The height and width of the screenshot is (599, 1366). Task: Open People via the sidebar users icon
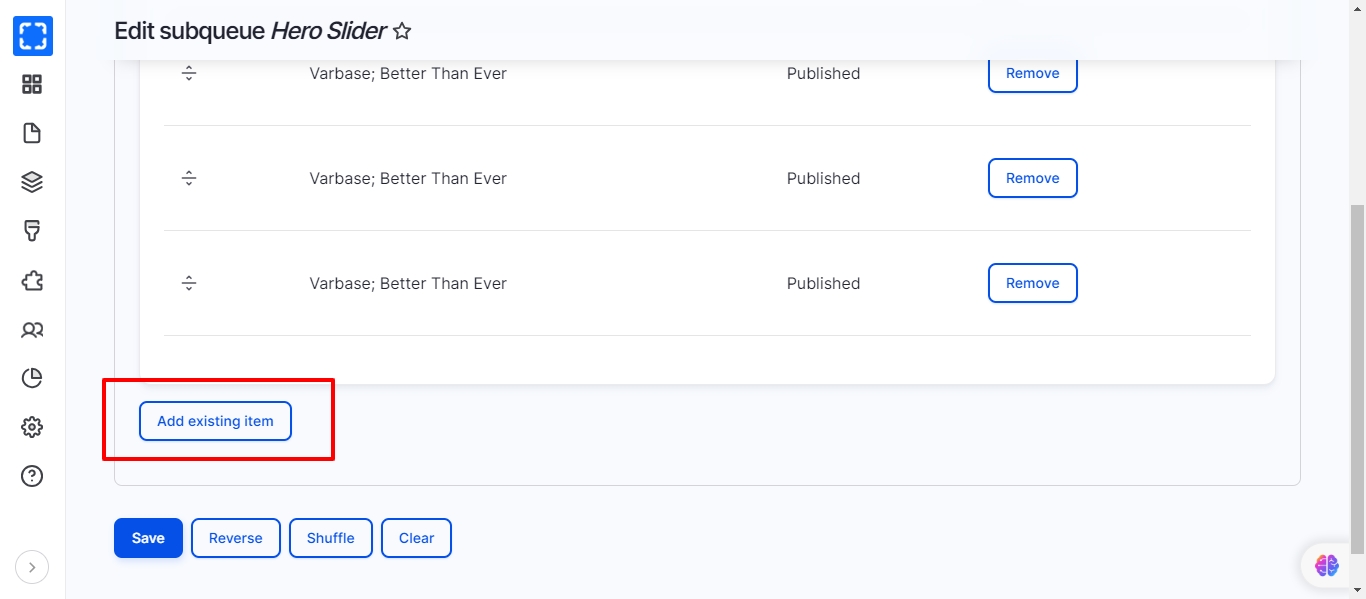[x=32, y=329]
